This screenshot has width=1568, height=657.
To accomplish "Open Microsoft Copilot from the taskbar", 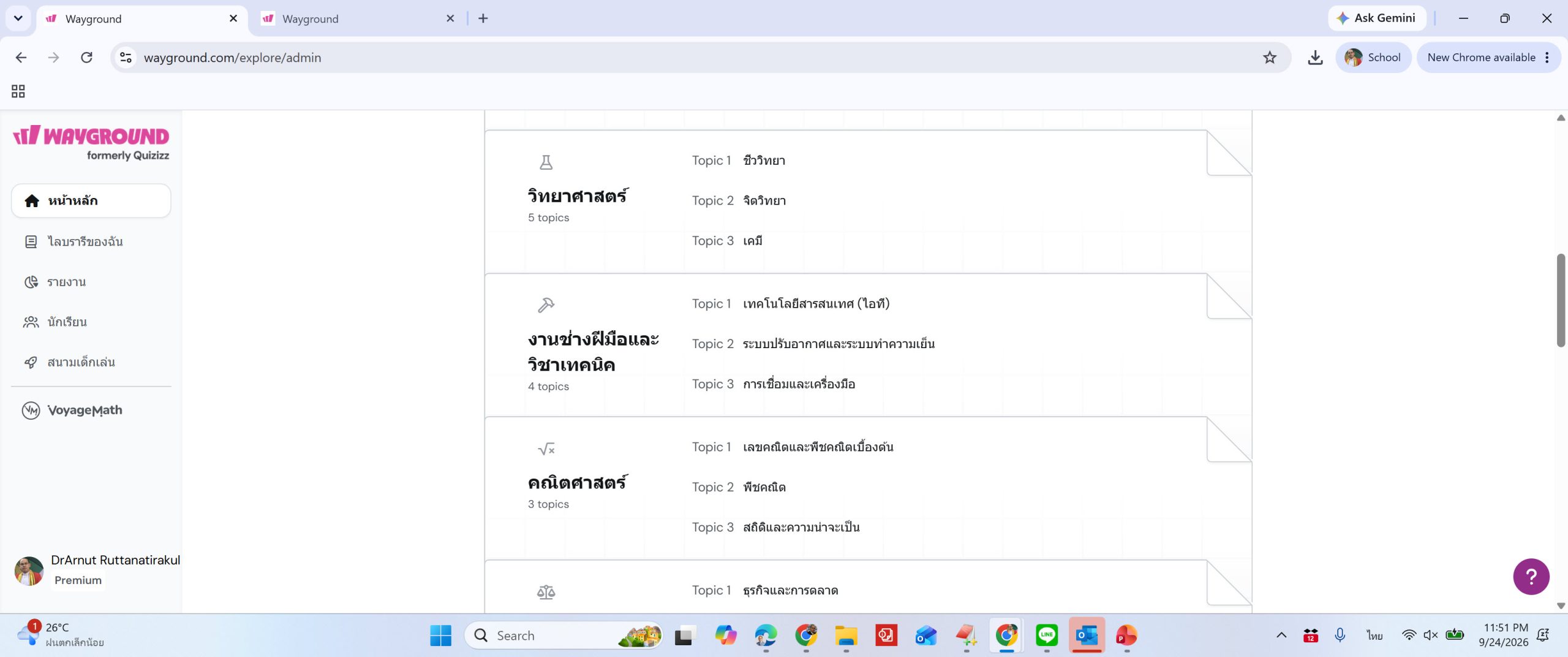I will click(725, 636).
